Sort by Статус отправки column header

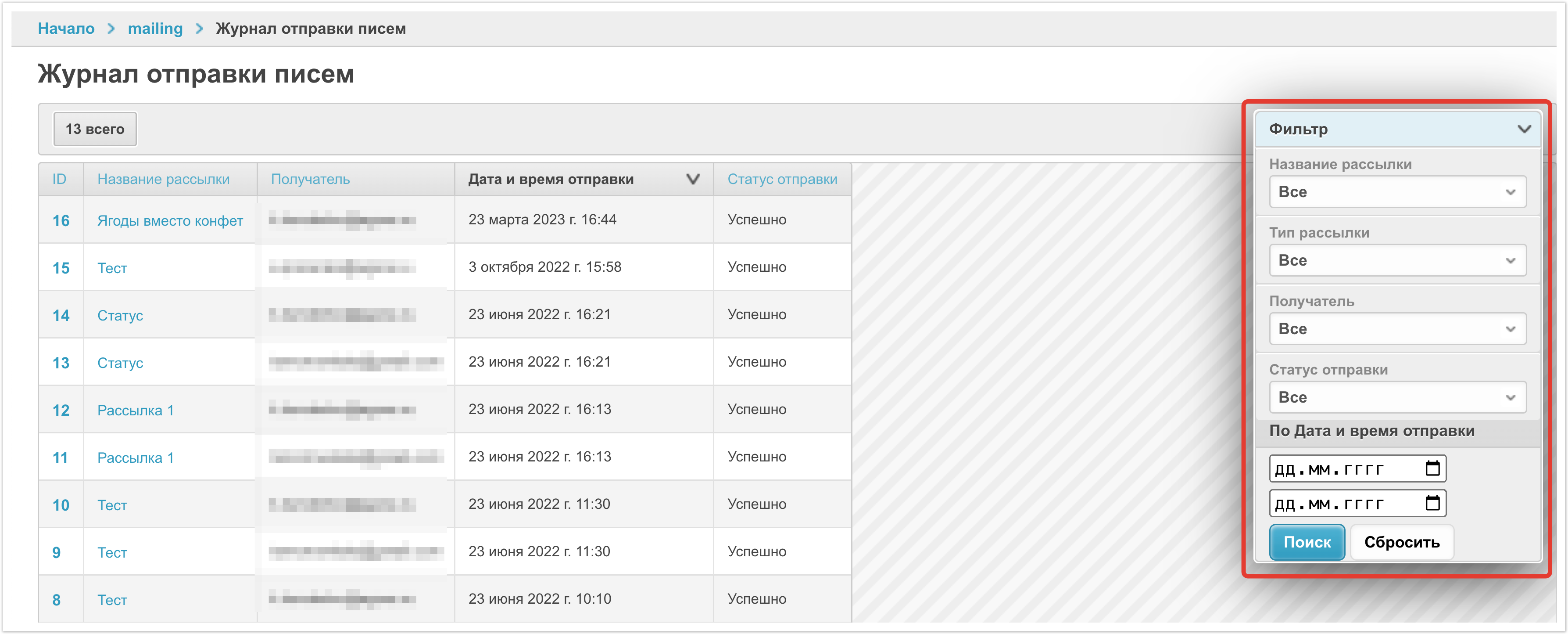pos(781,179)
